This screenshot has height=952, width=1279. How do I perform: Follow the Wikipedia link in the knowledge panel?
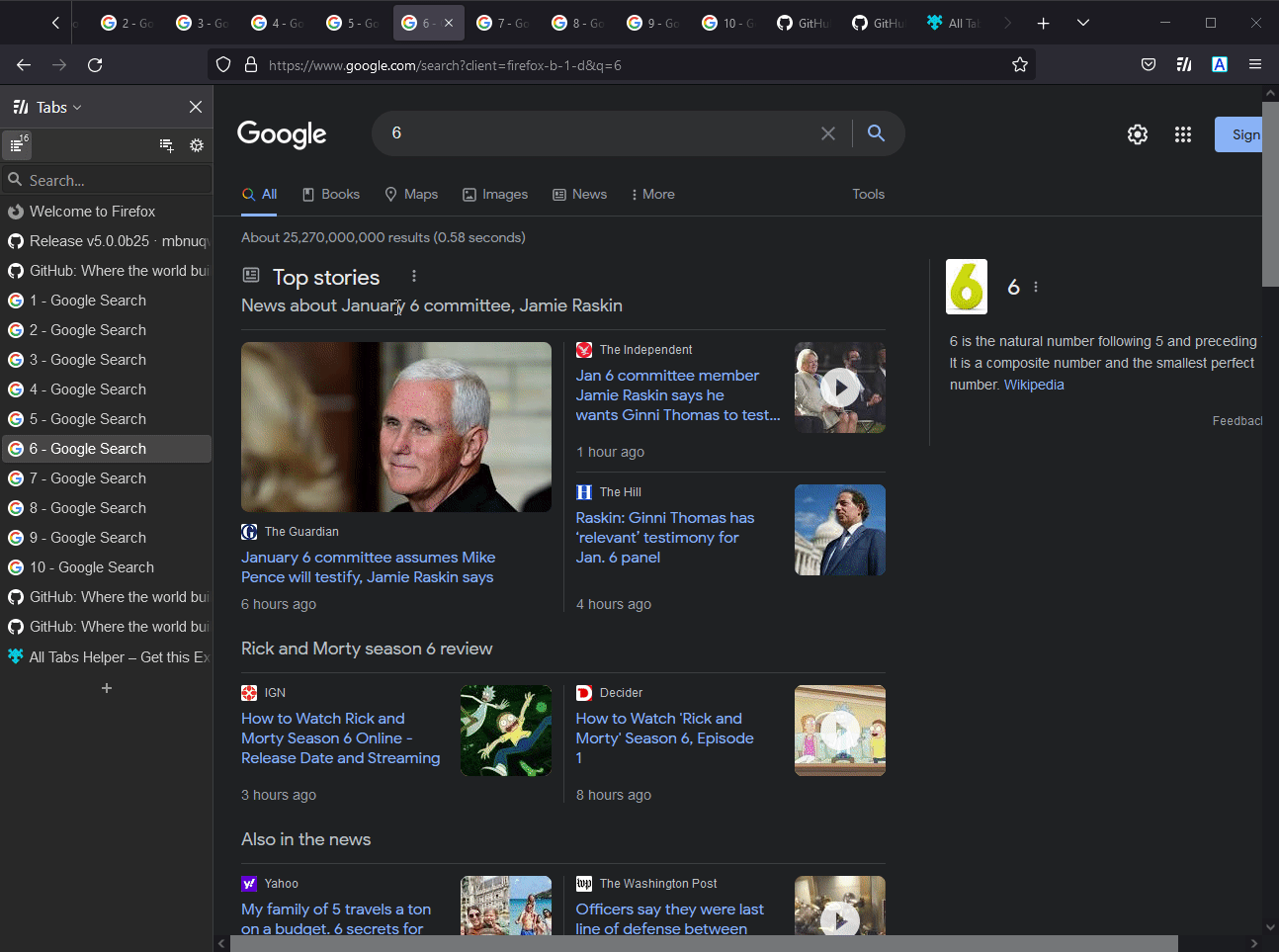1034,385
